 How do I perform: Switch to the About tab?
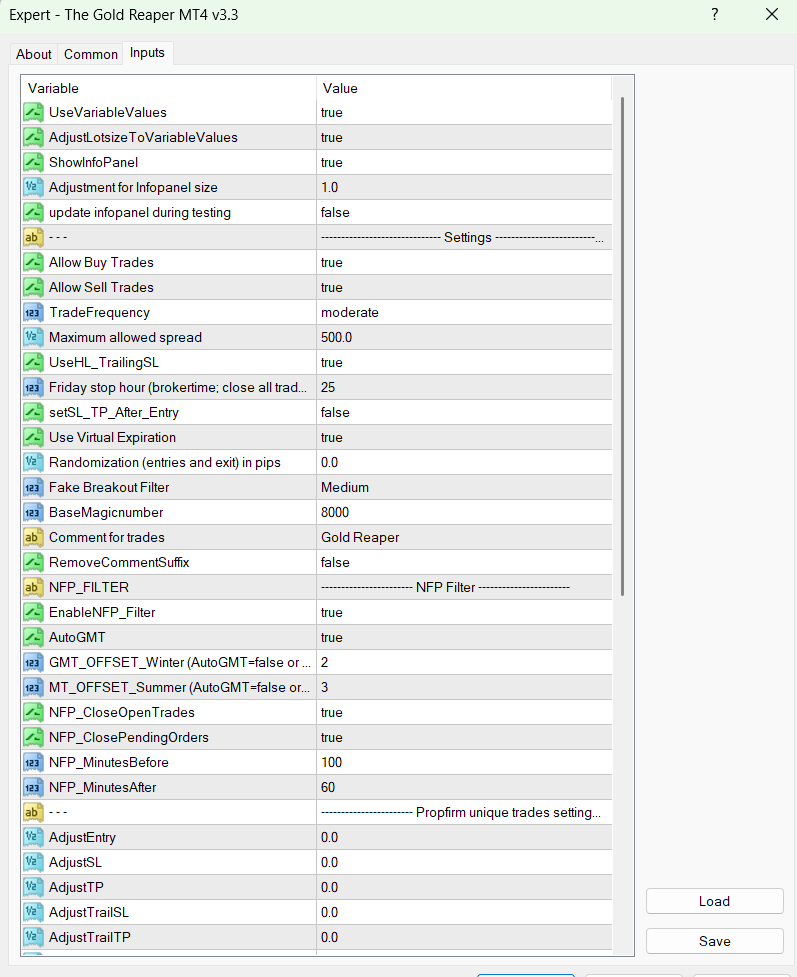pos(34,54)
